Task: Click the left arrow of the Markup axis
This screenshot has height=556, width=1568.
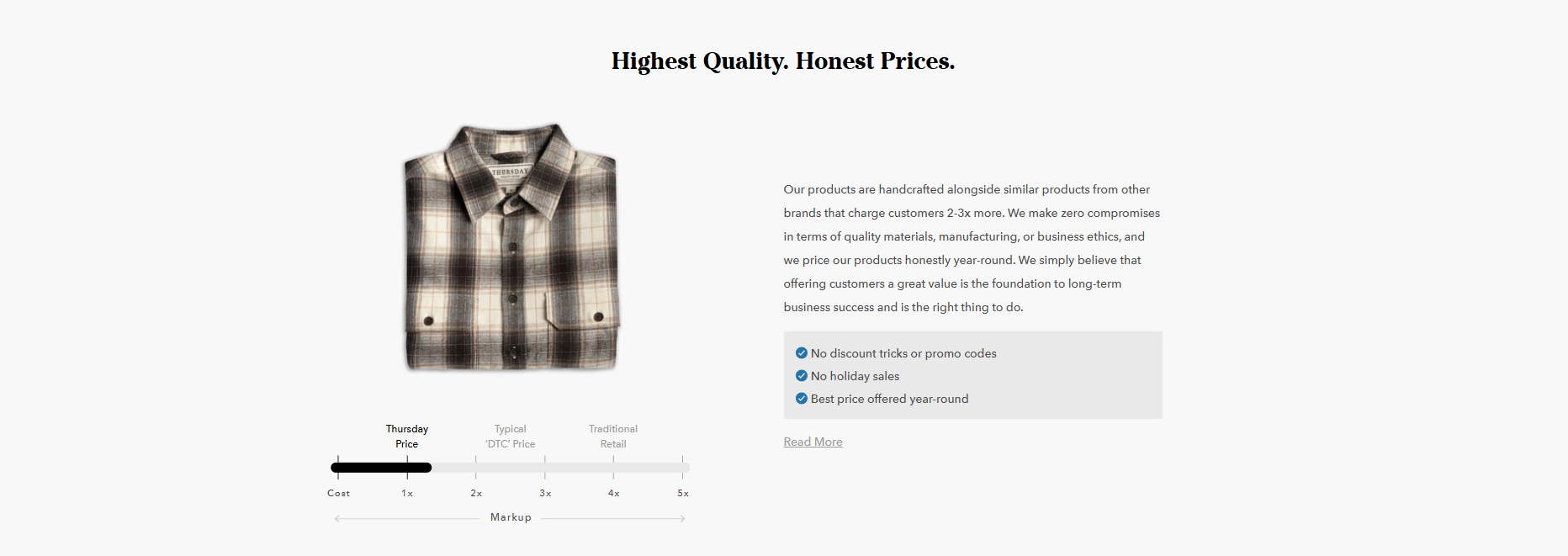Action: tap(338, 519)
